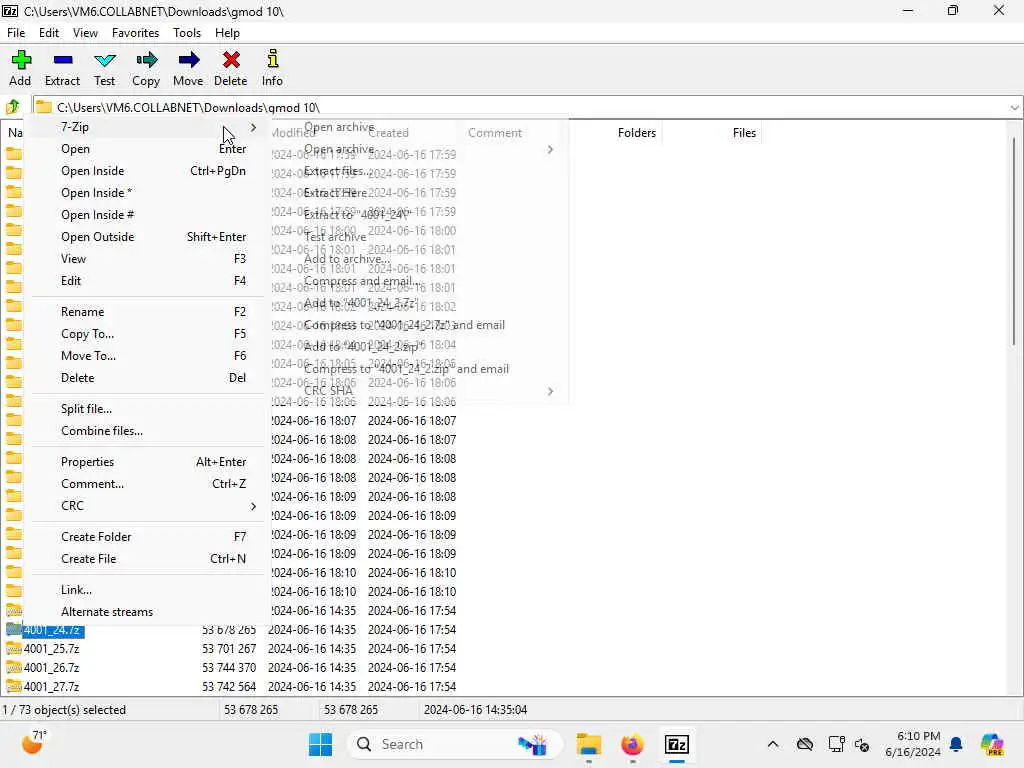Click Test archive in 7-Zip submenu
The width and height of the screenshot is (1024, 768).
point(418,237)
